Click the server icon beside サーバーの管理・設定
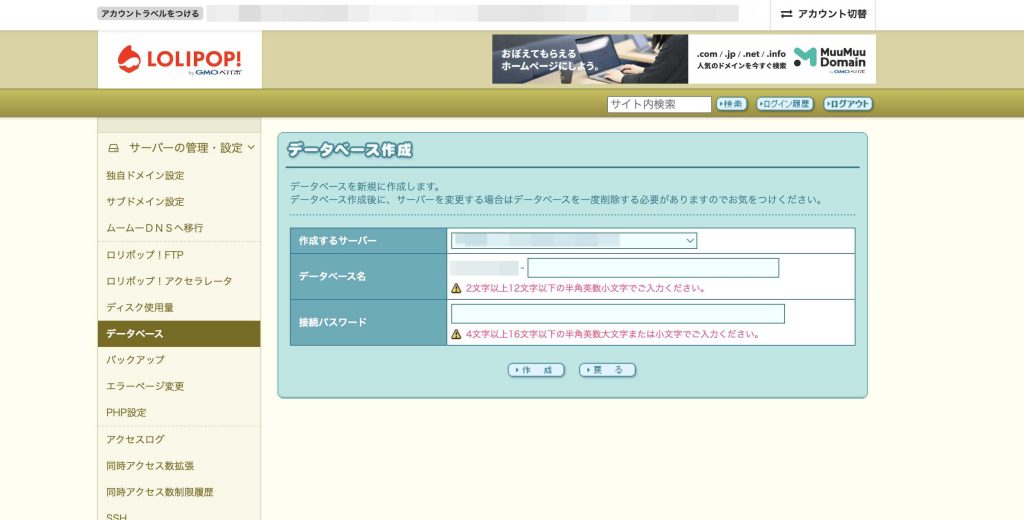The height and width of the screenshot is (520, 1024). pos(113,148)
